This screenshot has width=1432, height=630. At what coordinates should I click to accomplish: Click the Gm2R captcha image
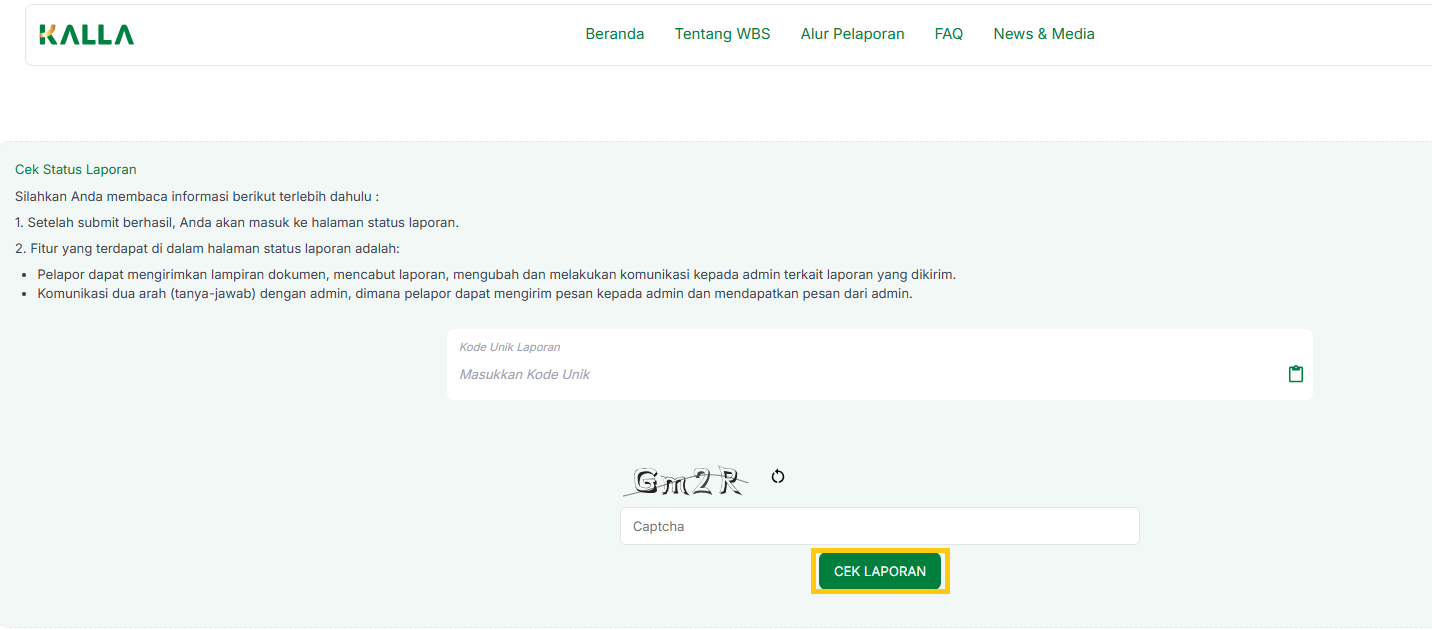[x=687, y=482]
